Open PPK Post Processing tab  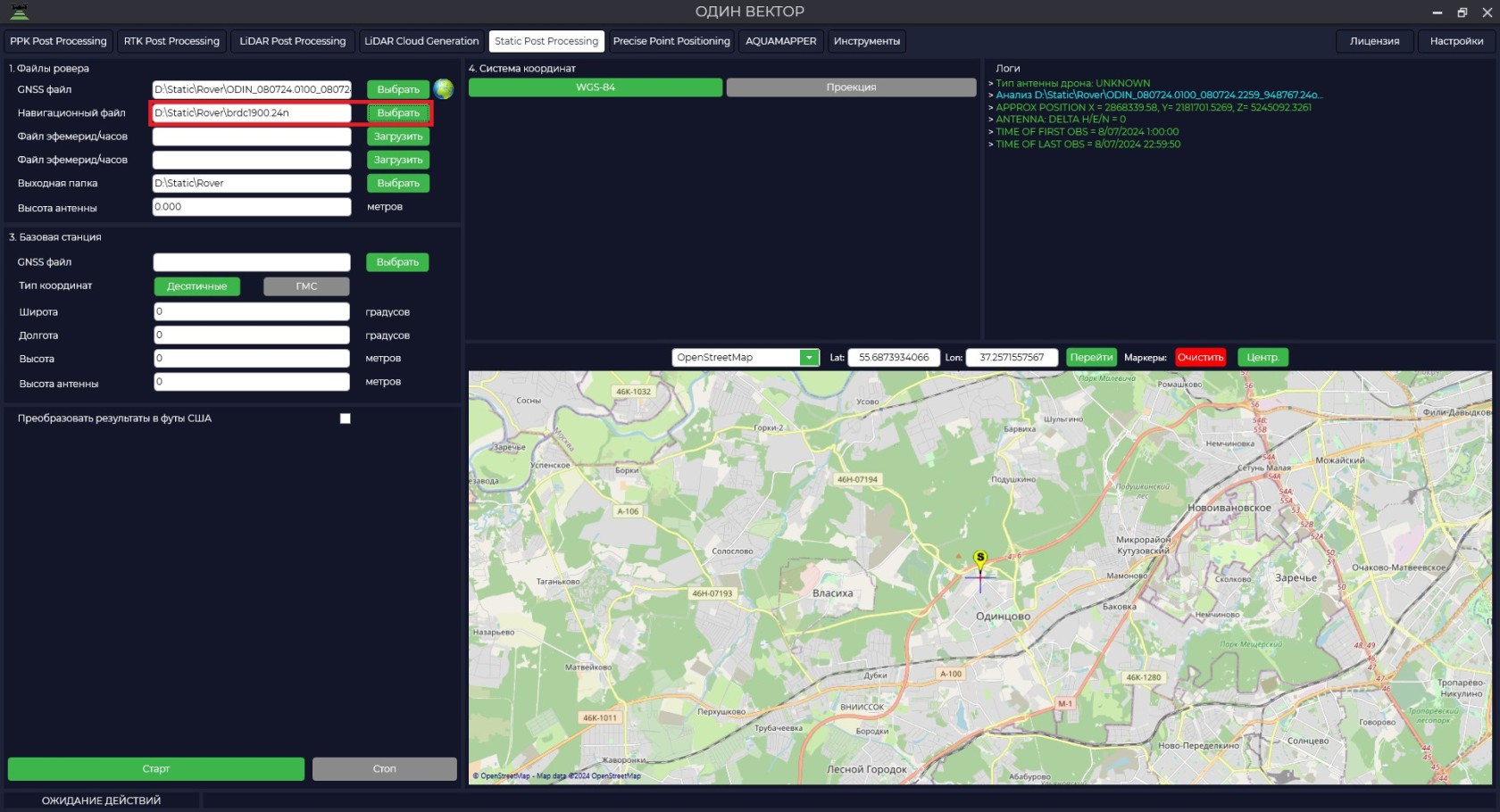[x=58, y=41]
